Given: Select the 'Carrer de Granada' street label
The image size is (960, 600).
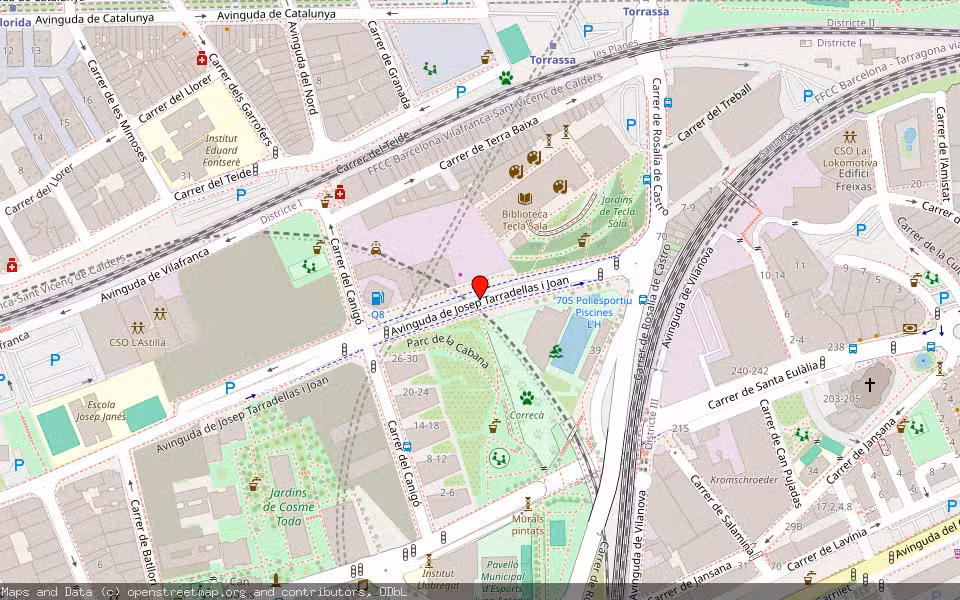Looking at the screenshot, I should [x=389, y=65].
